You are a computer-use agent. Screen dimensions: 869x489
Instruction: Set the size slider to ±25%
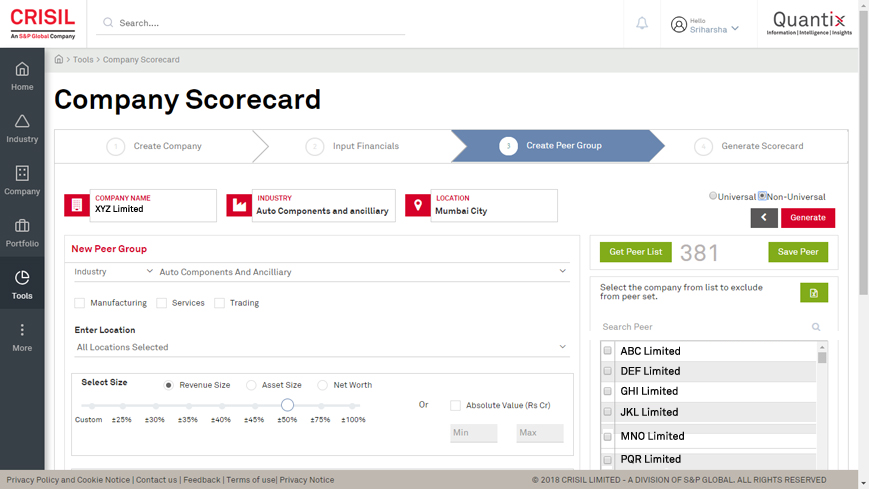coord(121,406)
